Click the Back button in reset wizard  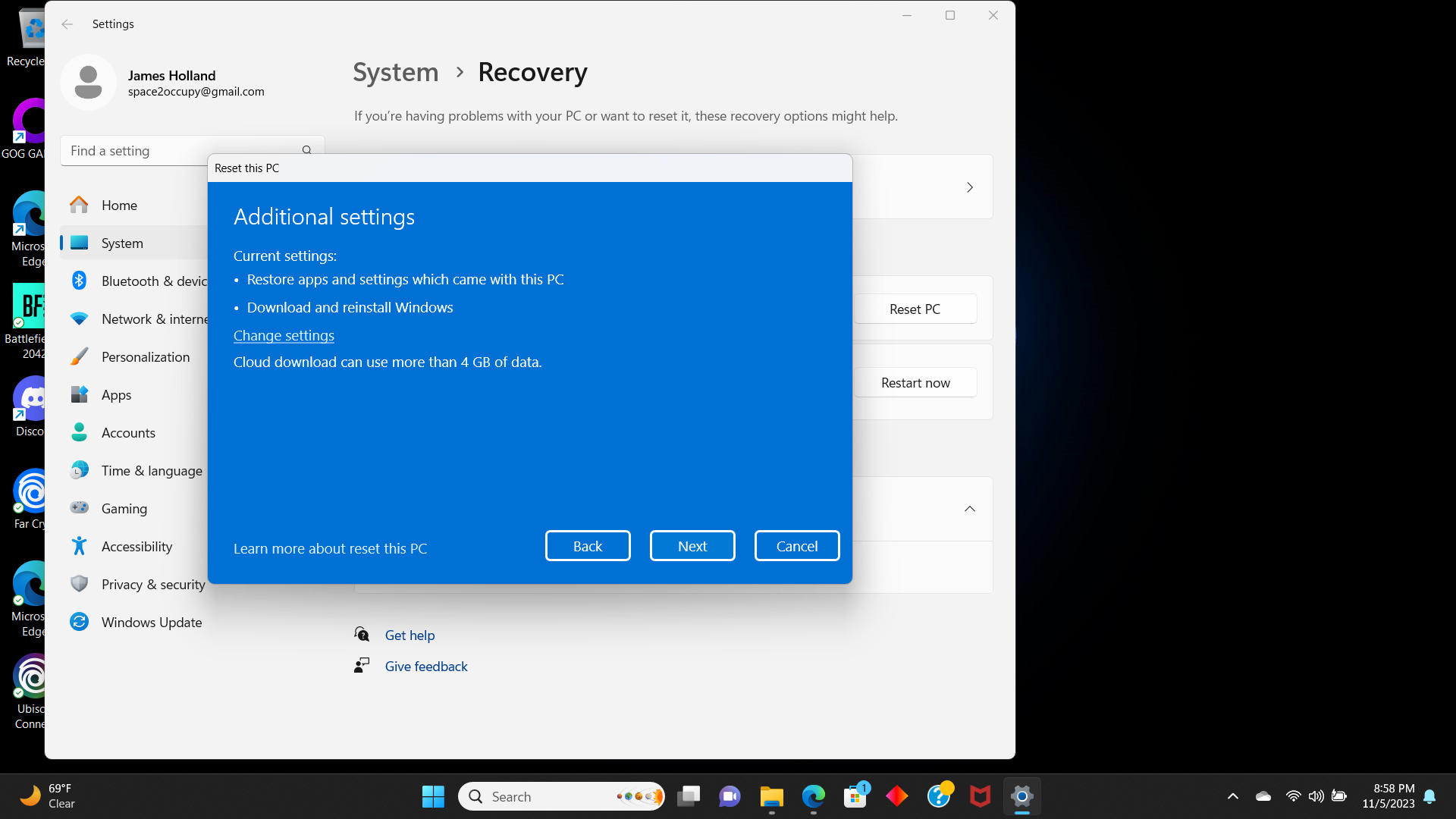coord(587,546)
